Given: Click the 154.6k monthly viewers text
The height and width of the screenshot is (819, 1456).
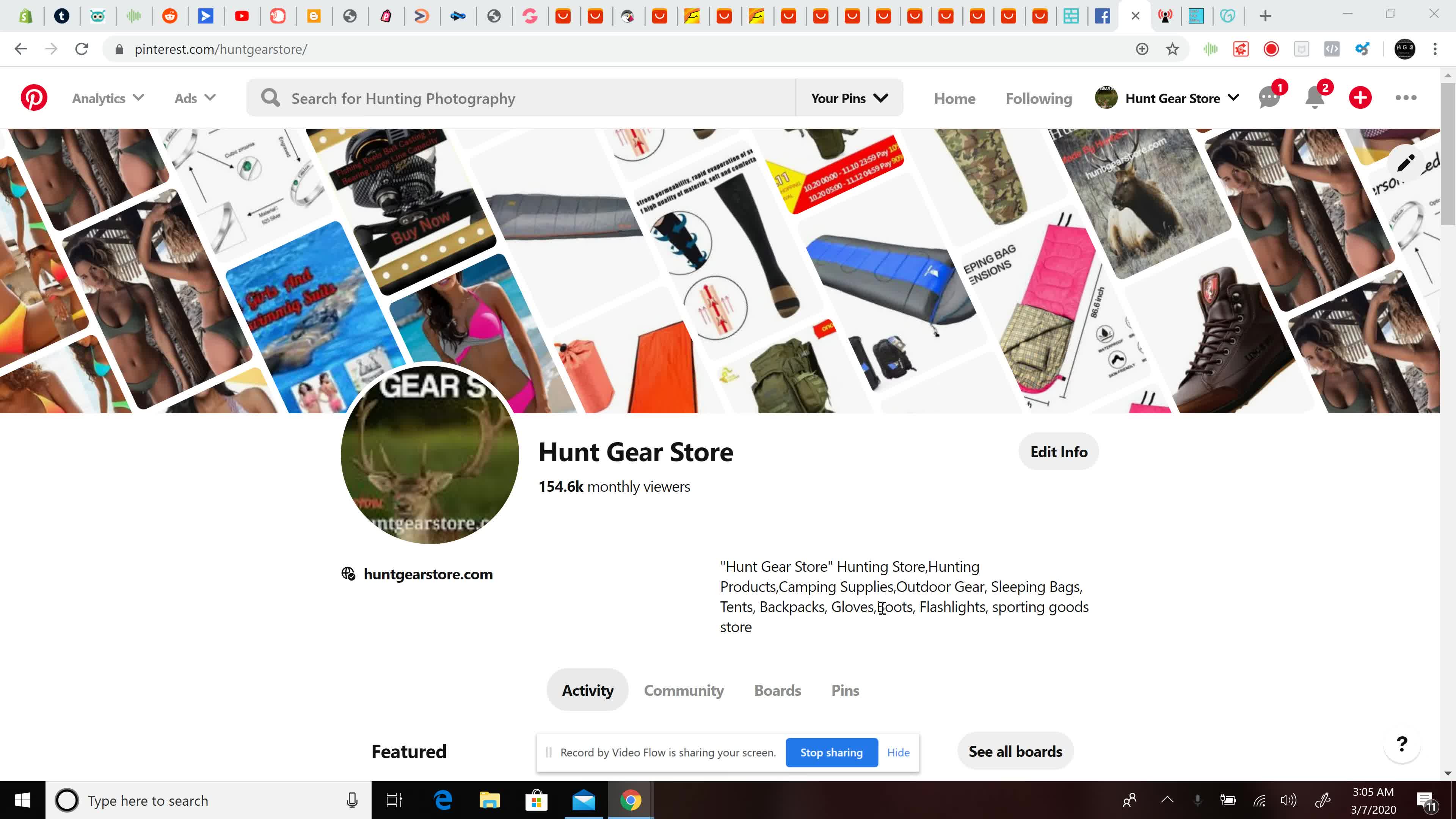Looking at the screenshot, I should coord(614,486).
